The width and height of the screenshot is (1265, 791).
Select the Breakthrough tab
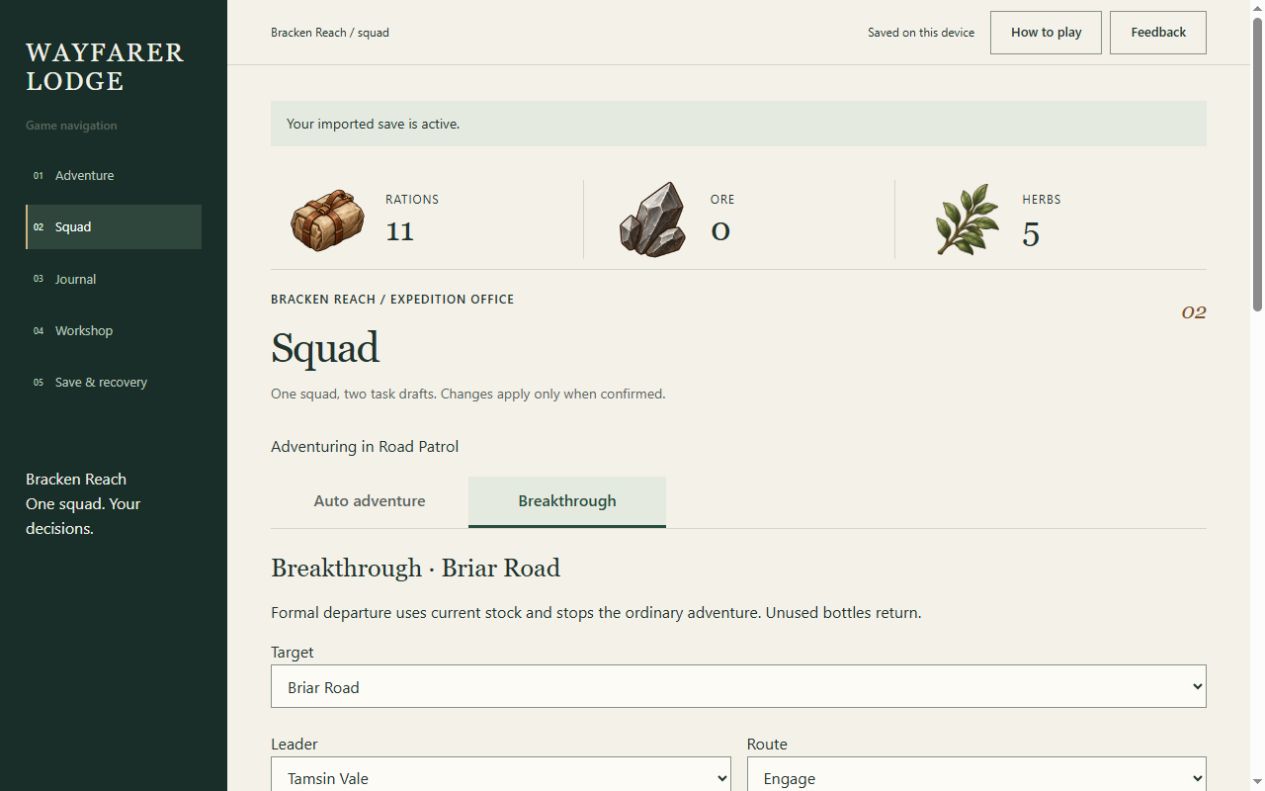coord(567,501)
